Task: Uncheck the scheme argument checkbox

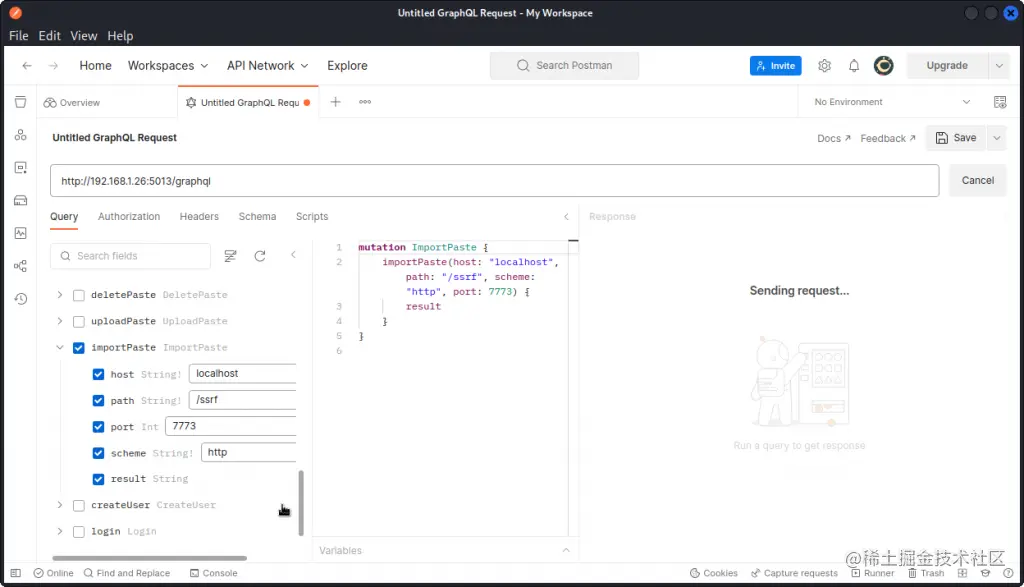Action: click(x=98, y=452)
